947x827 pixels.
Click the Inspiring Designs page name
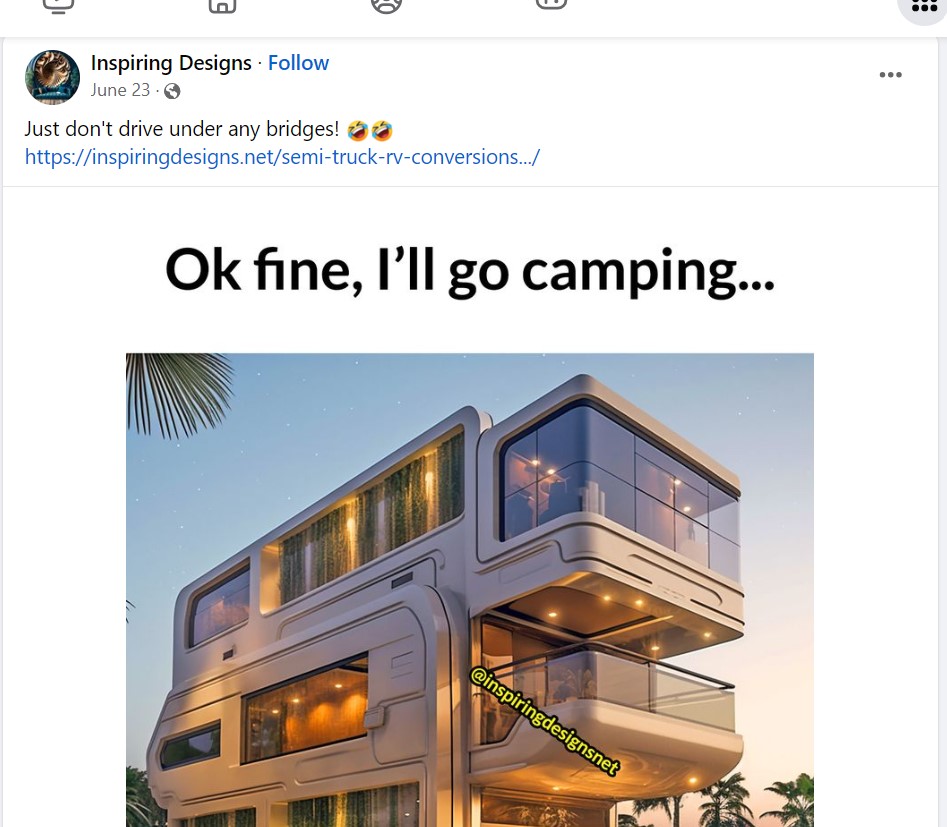coord(170,62)
